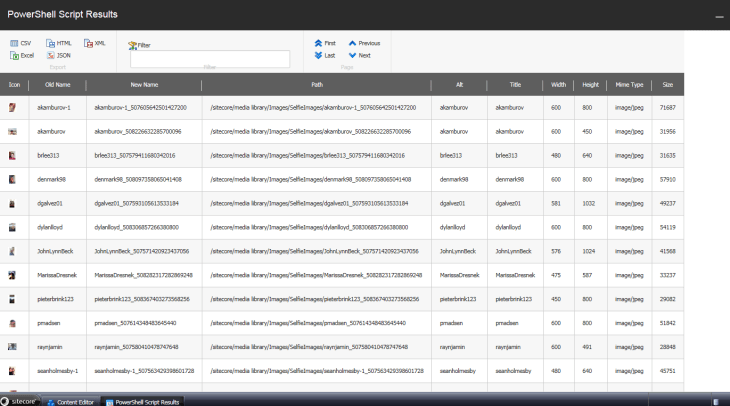Select the pmadsen row thumbnail icon

13,323
